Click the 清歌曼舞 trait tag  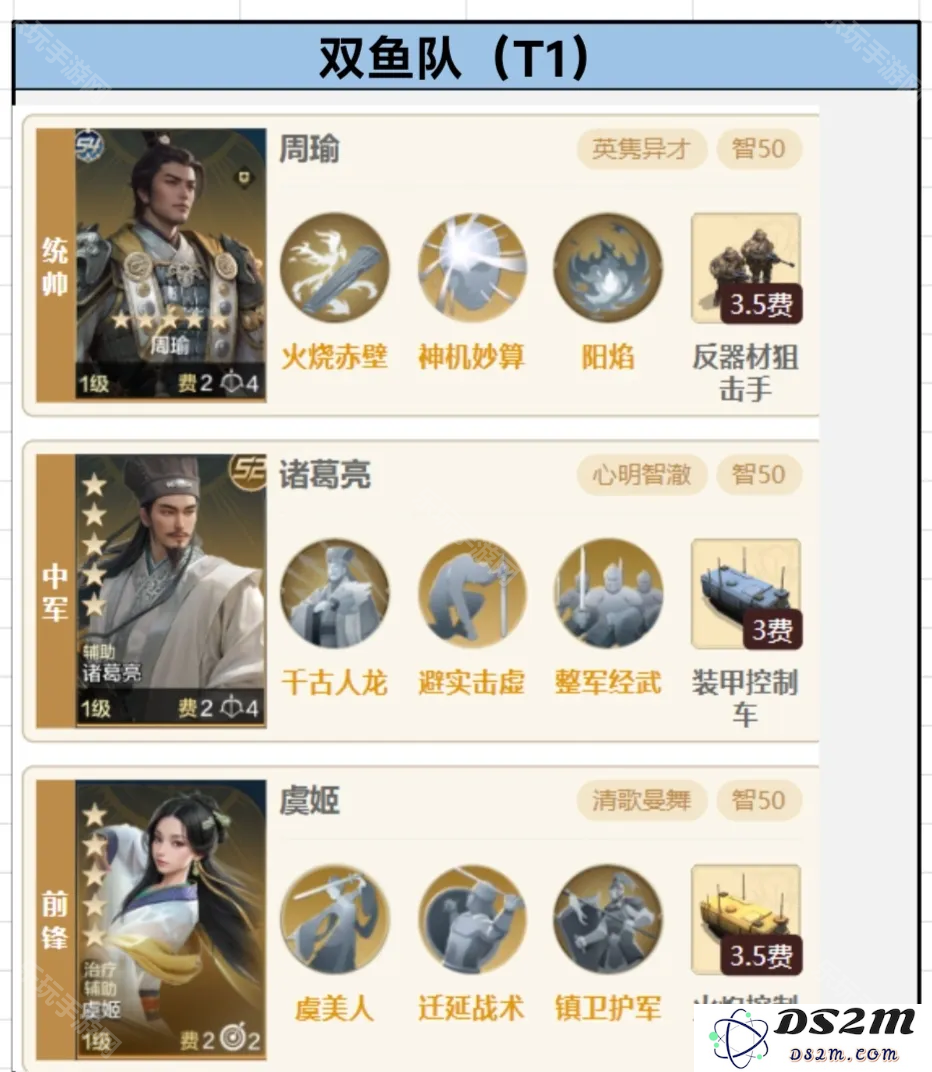(641, 800)
